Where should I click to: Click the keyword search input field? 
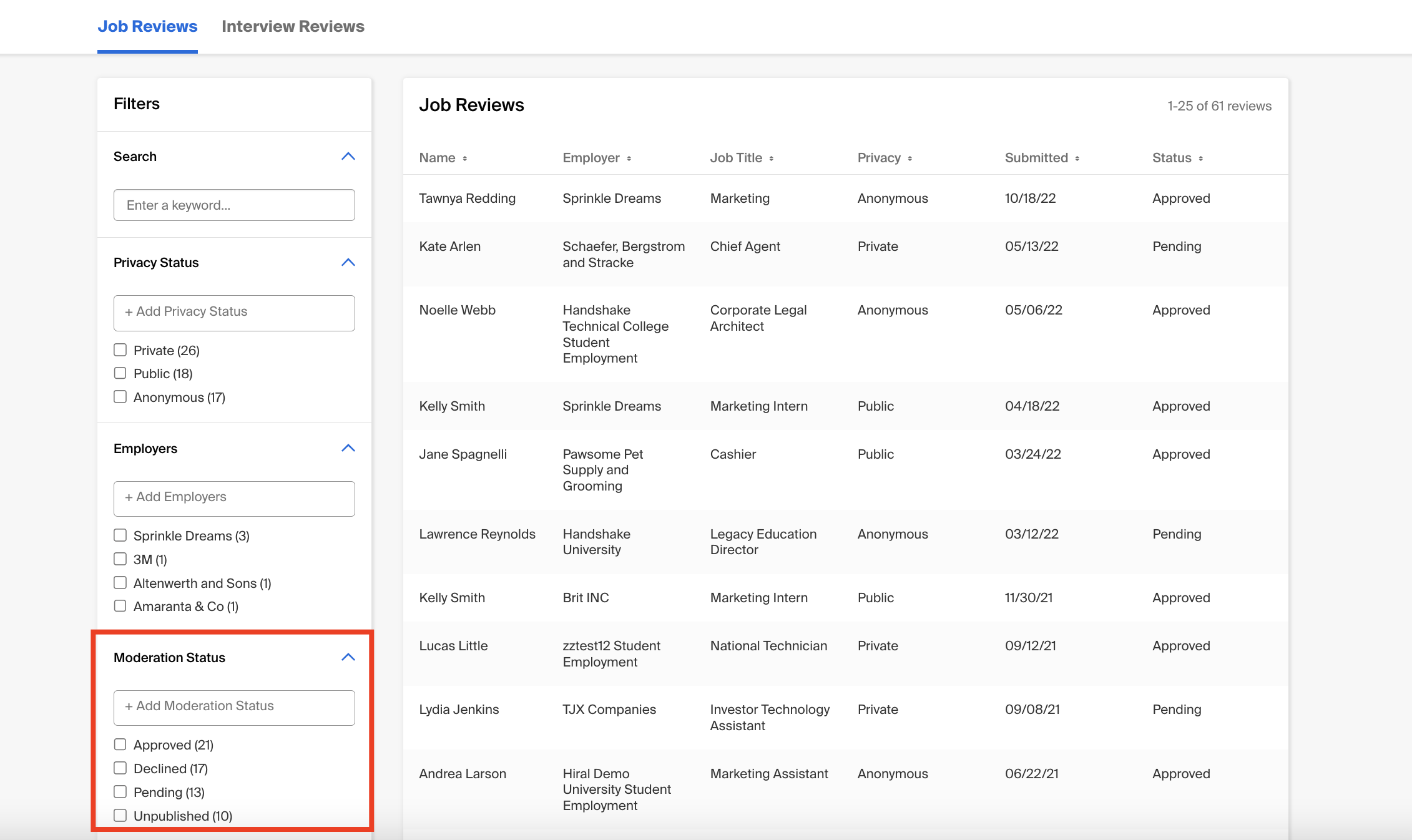point(234,205)
